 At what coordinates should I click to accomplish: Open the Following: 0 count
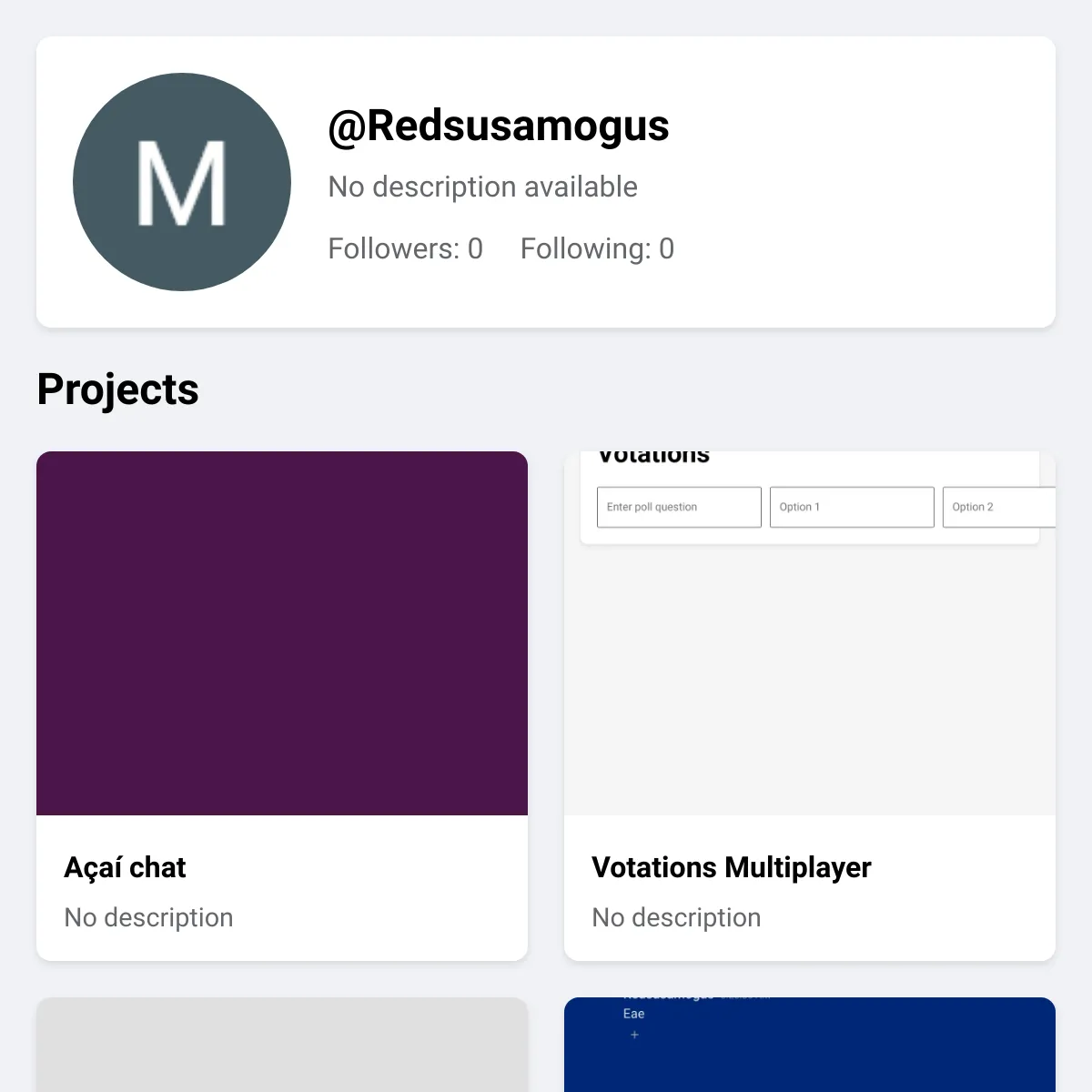click(597, 248)
